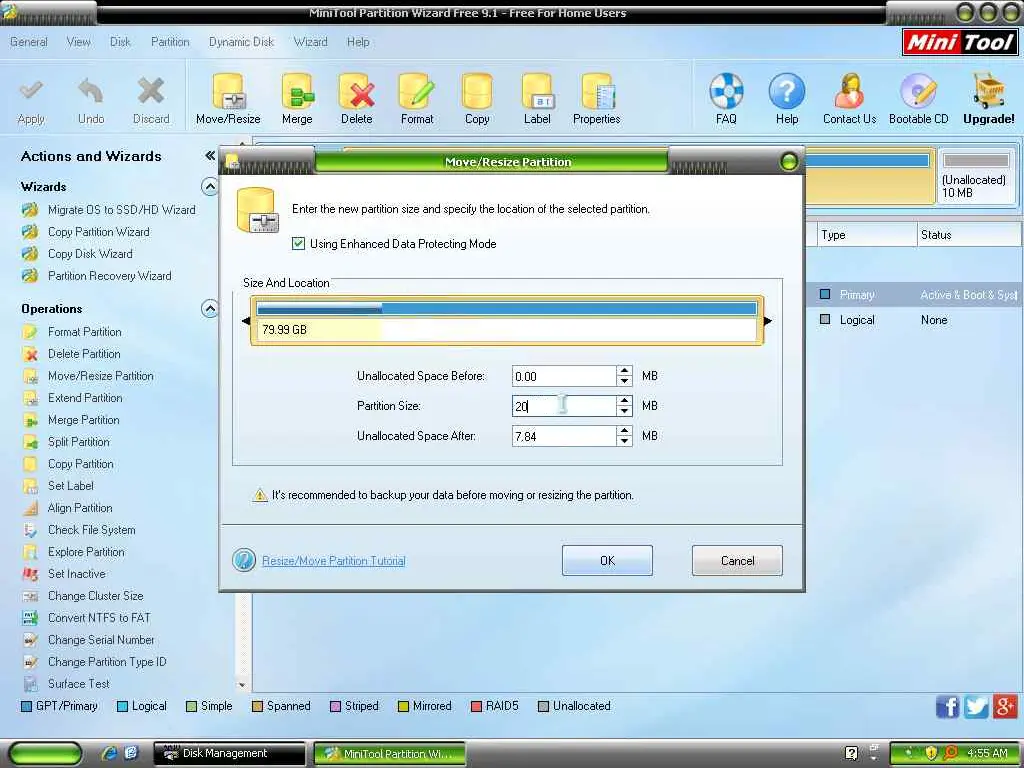Open the Disk menu
The width and height of the screenshot is (1024, 768).
(x=120, y=42)
